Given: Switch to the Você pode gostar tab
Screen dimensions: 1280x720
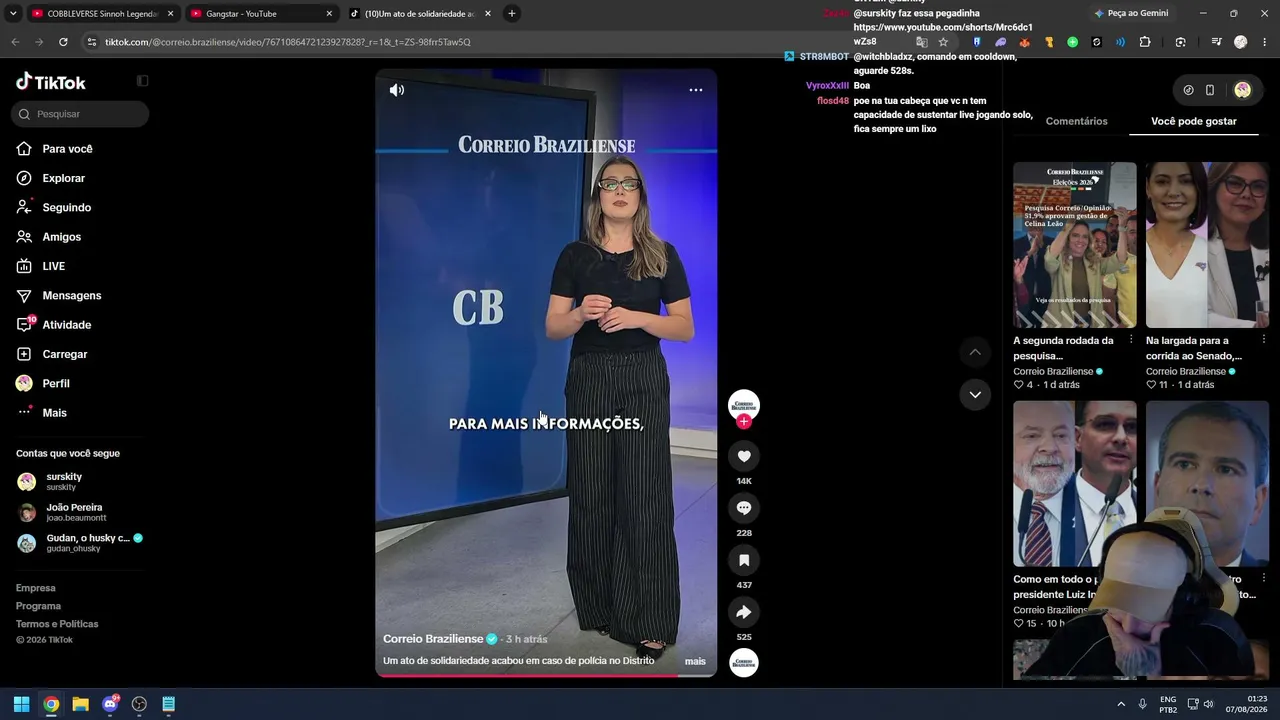Looking at the screenshot, I should (1194, 121).
